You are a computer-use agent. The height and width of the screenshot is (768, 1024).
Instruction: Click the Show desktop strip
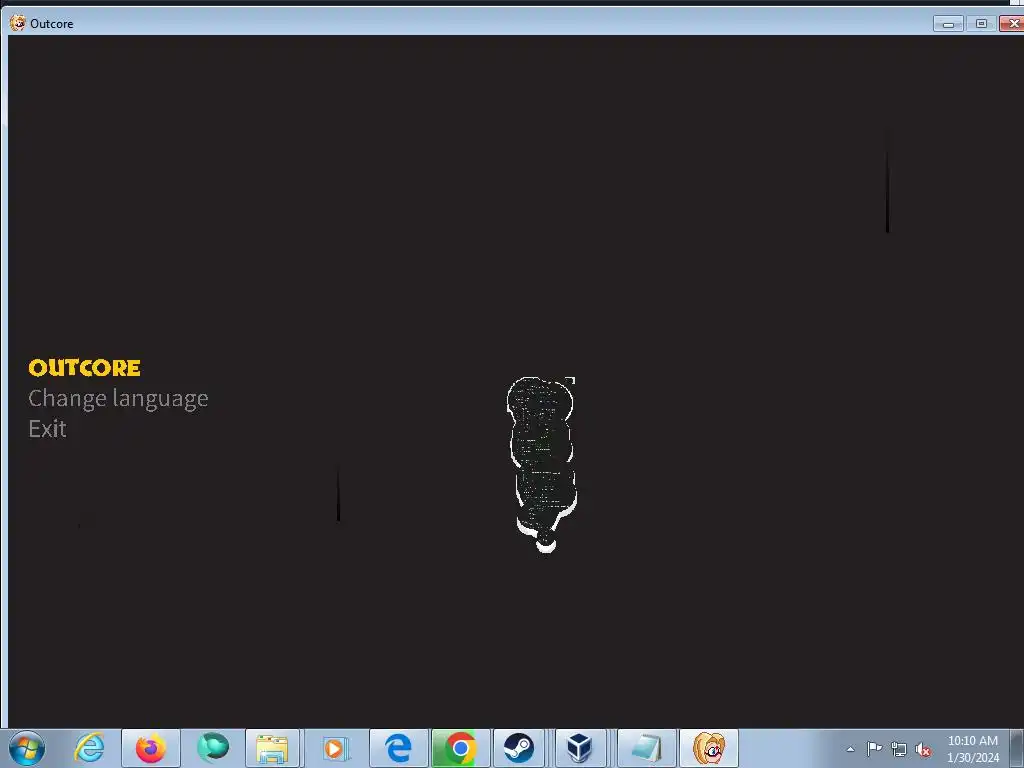pyautogui.click(x=1017, y=748)
